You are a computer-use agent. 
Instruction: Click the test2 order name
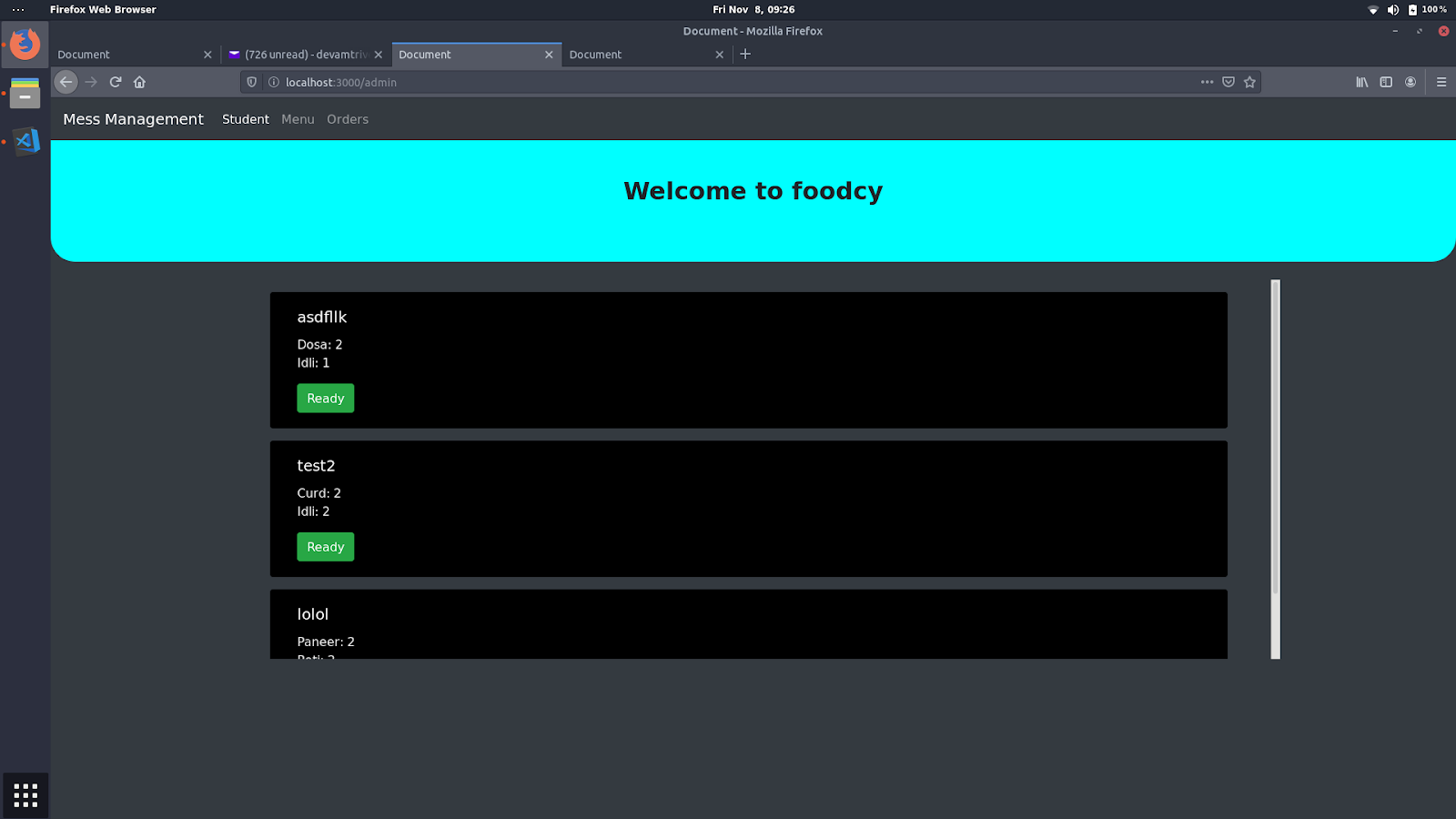pos(316,466)
